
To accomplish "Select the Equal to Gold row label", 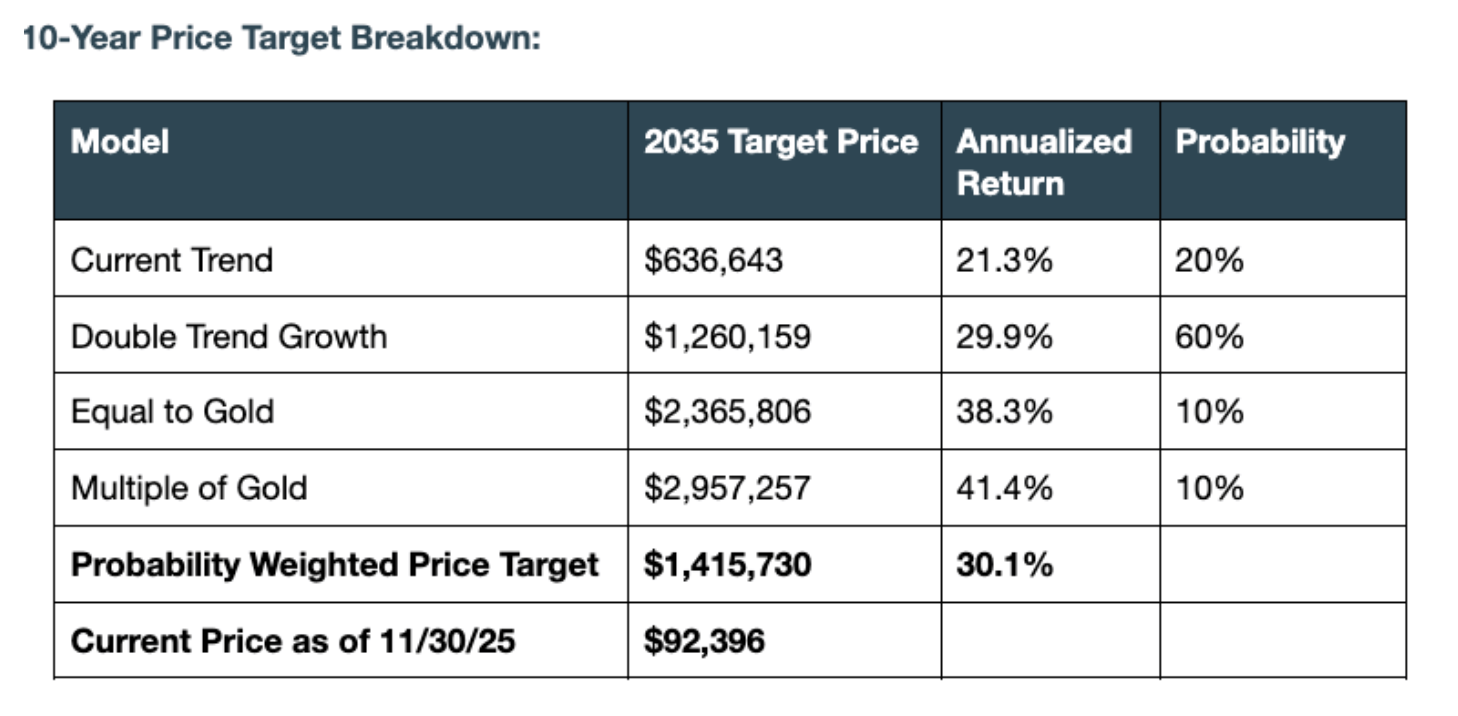I will pos(172,412).
